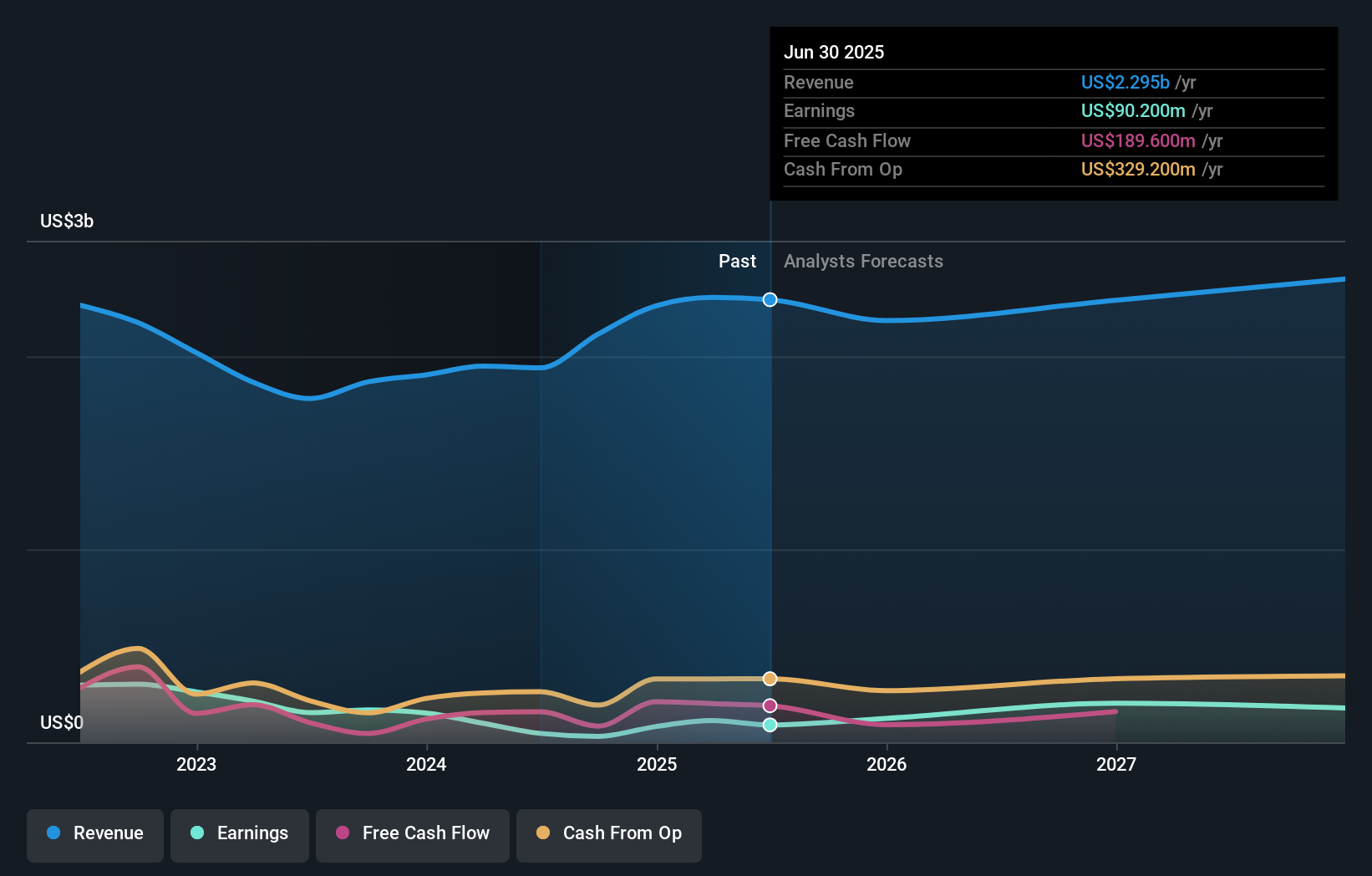Switch to the Past view label

(x=737, y=261)
